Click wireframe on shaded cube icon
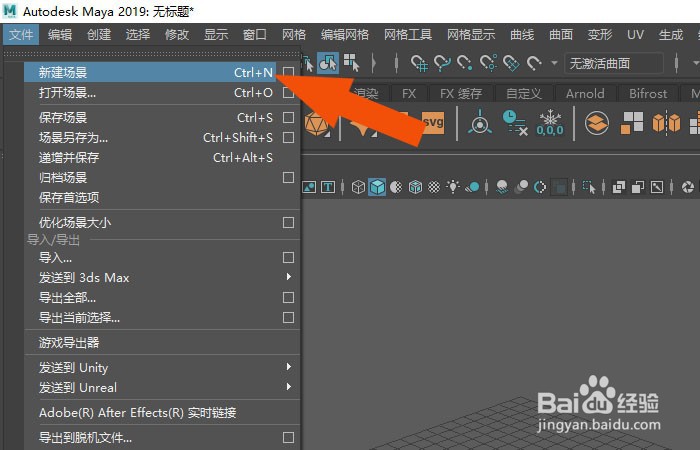The height and width of the screenshot is (450, 700). [x=415, y=187]
